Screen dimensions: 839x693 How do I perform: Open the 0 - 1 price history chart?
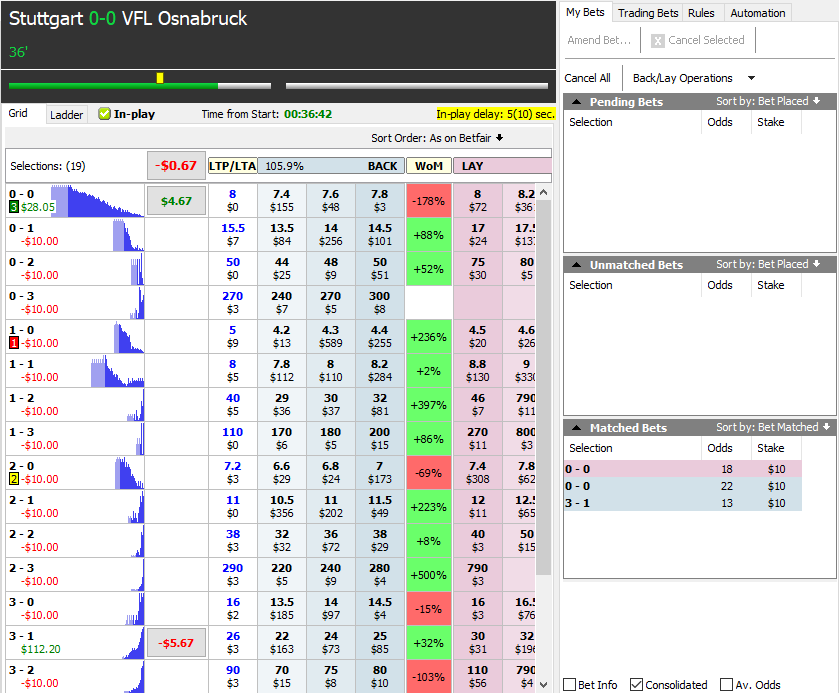pos(128,235)
